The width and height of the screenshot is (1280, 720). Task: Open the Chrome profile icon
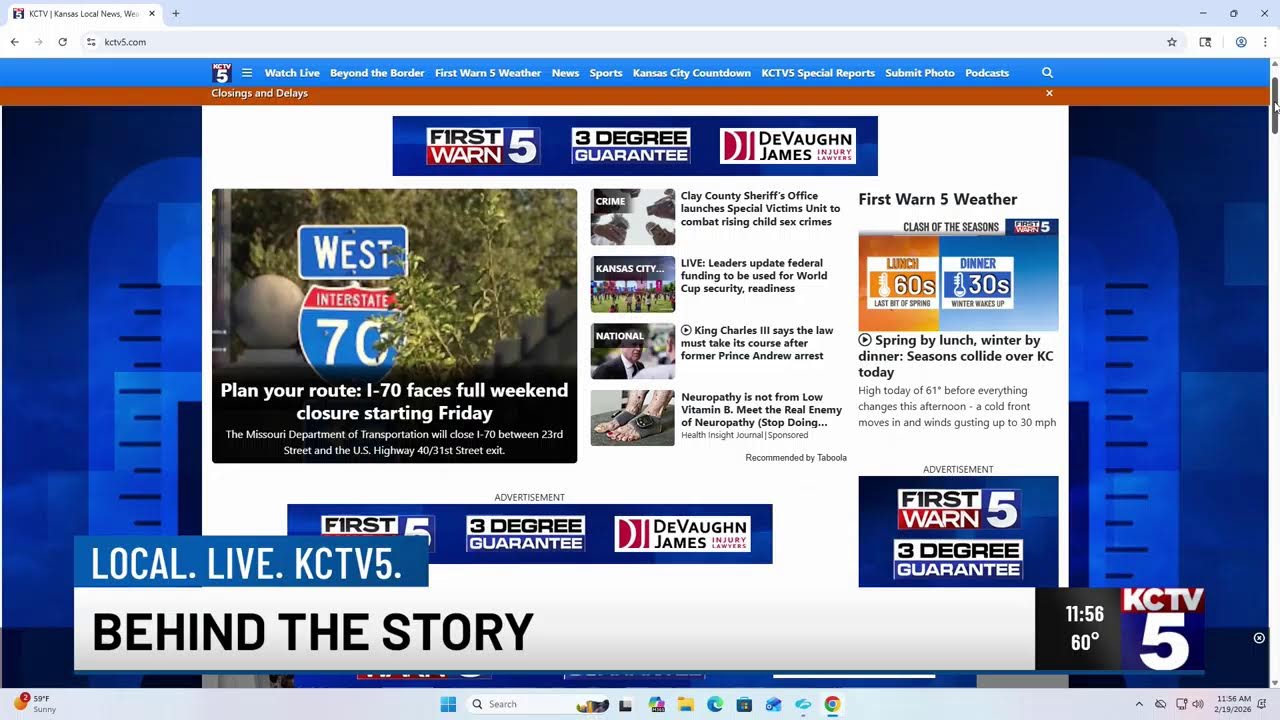tap(1241, 42)
